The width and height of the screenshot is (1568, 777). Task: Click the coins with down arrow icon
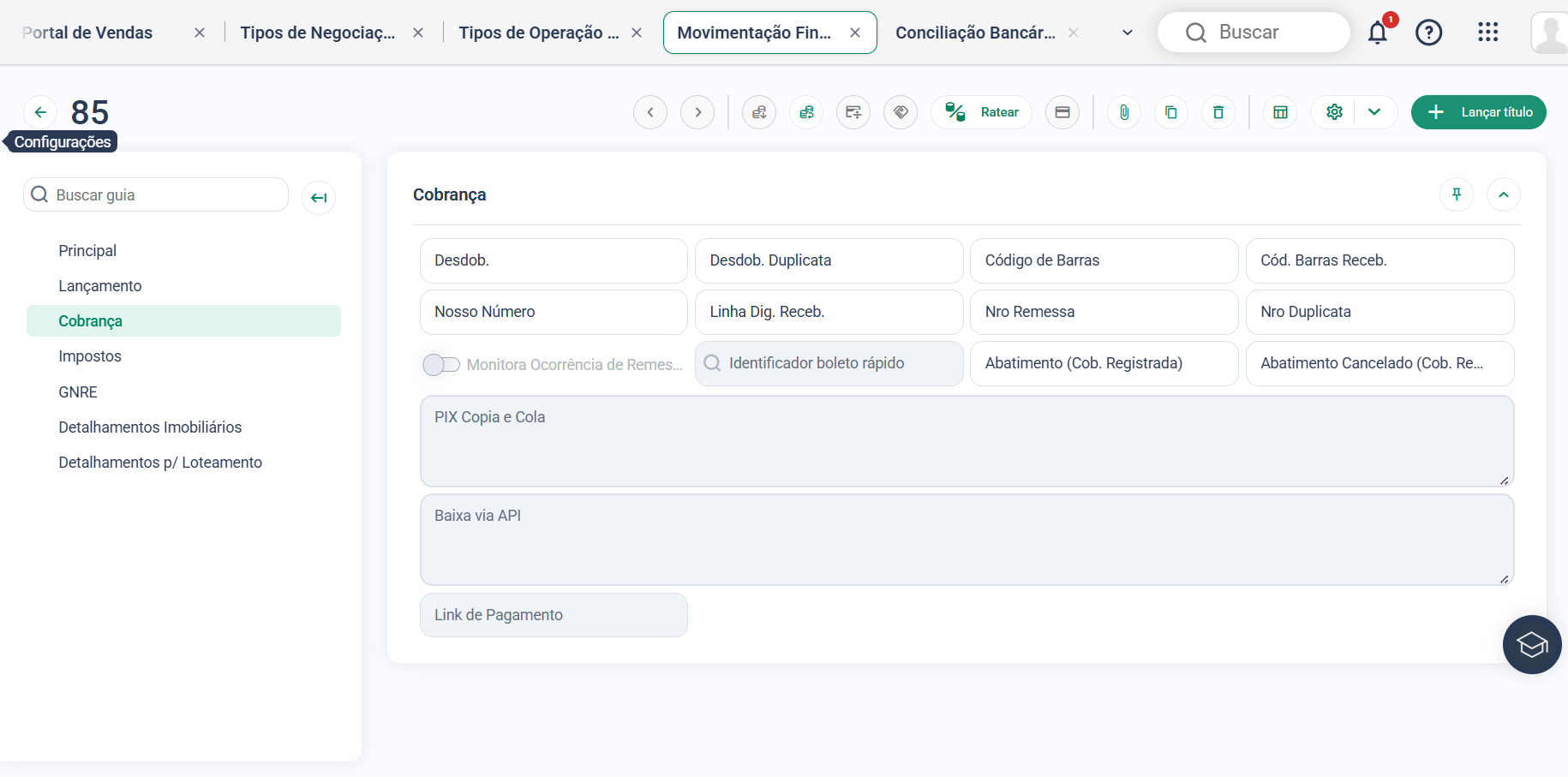[759, 112]
